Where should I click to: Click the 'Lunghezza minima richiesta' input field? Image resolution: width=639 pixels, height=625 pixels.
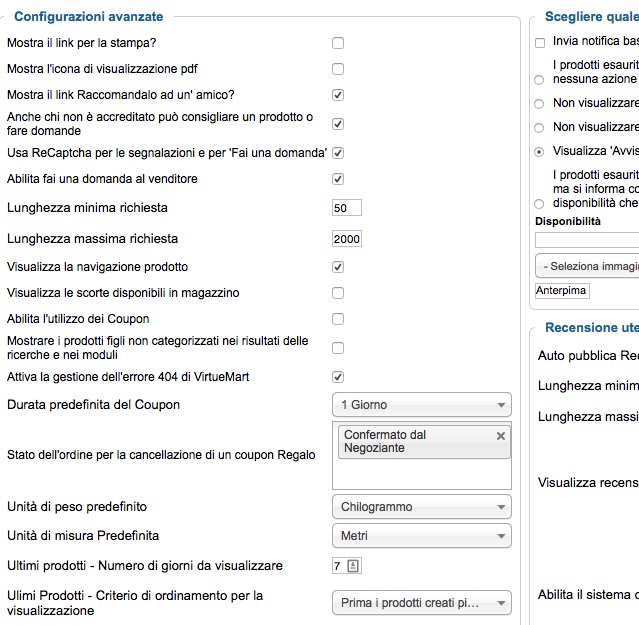(347, 208)
